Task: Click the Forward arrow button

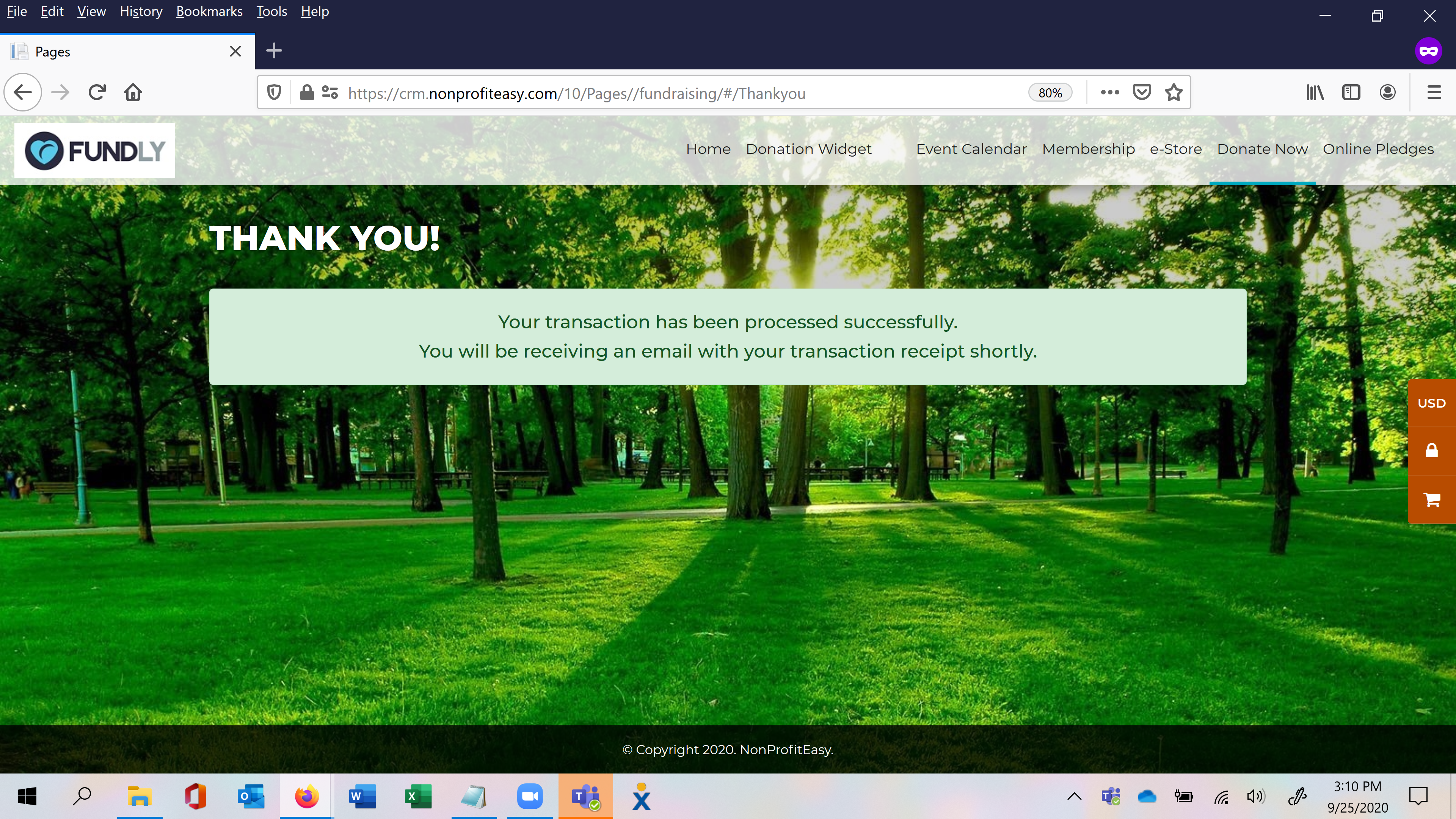Action: point(60,92)
